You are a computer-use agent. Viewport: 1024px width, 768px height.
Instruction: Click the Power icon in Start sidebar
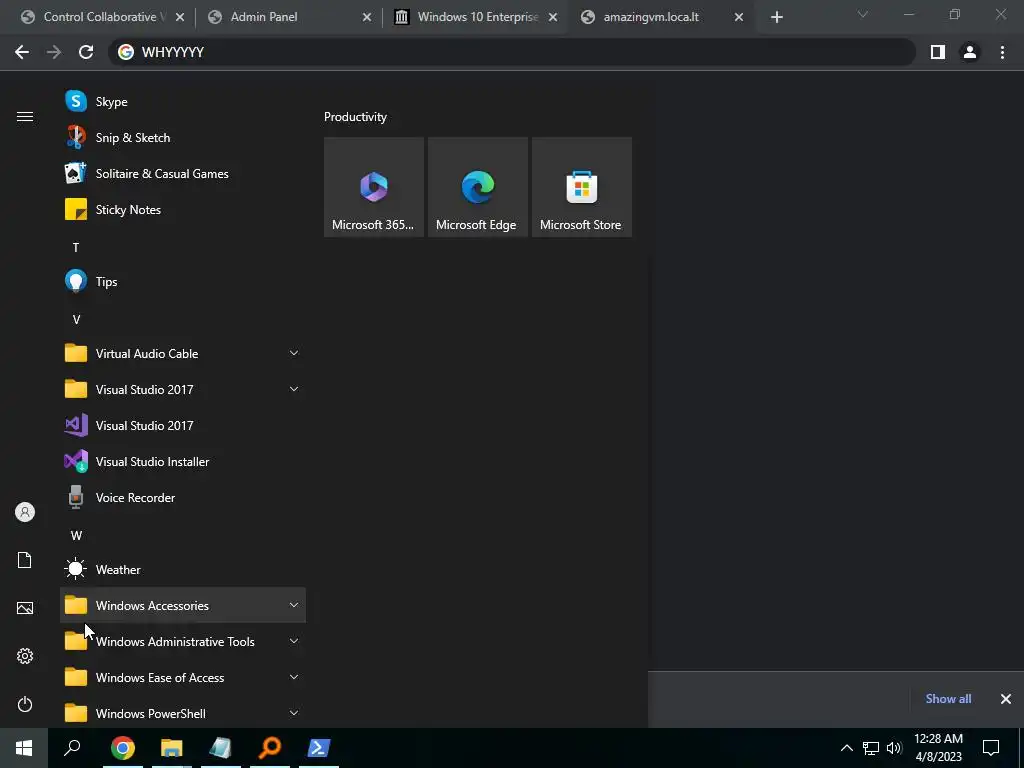tap(25, 704)
